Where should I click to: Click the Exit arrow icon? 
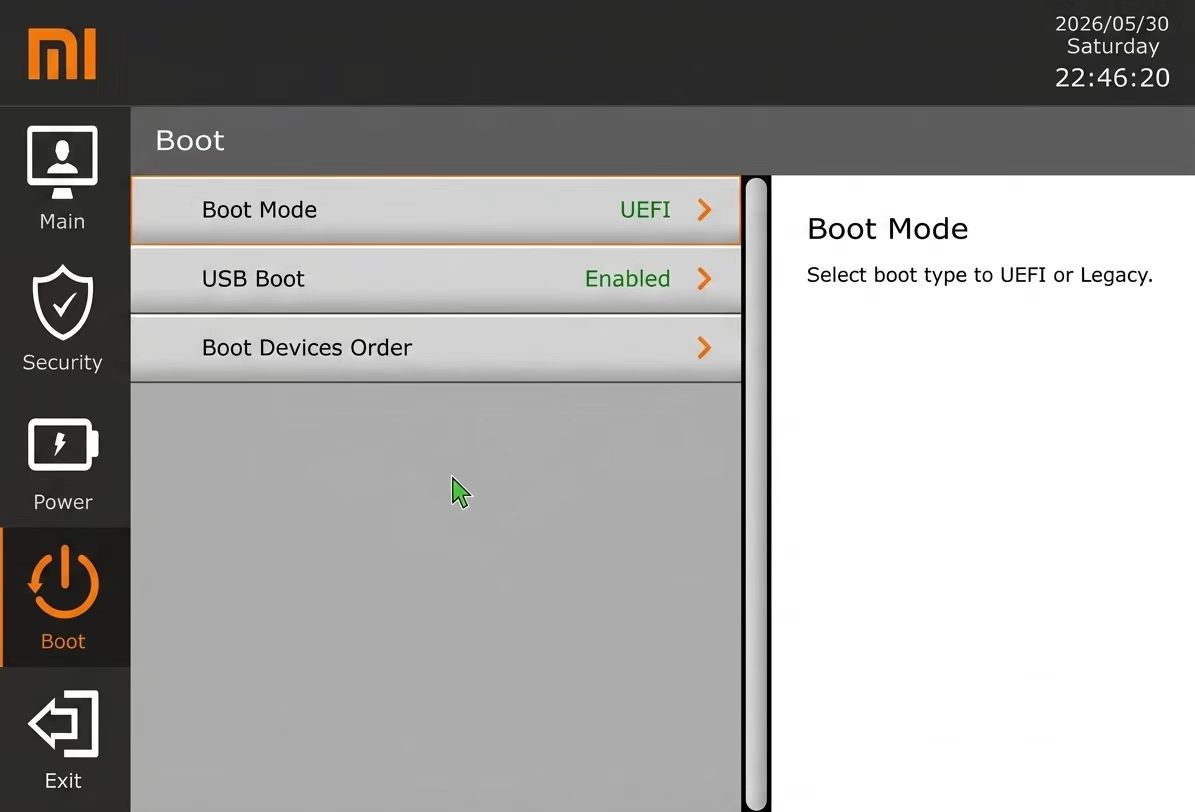63,724
